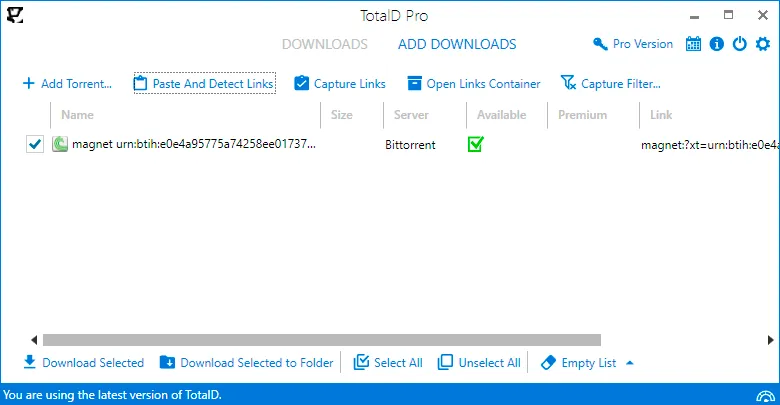
Task: Open the info about icon
Action: [x=716, y=44]
